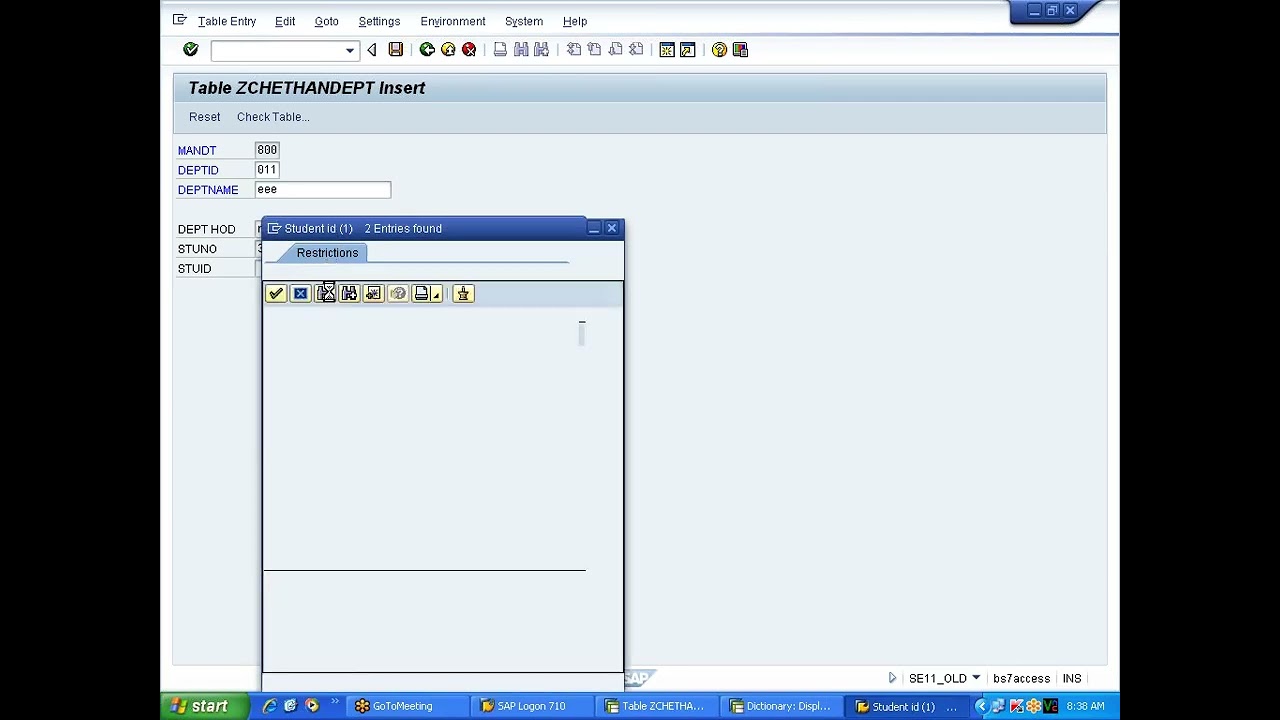
Task: Open Help with the question mark icon
Action: (719, 50)
